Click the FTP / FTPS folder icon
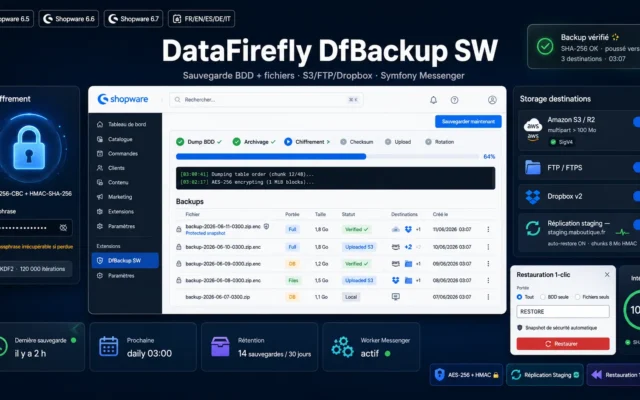This screenshot has width=640, height=400. point(533,167)
